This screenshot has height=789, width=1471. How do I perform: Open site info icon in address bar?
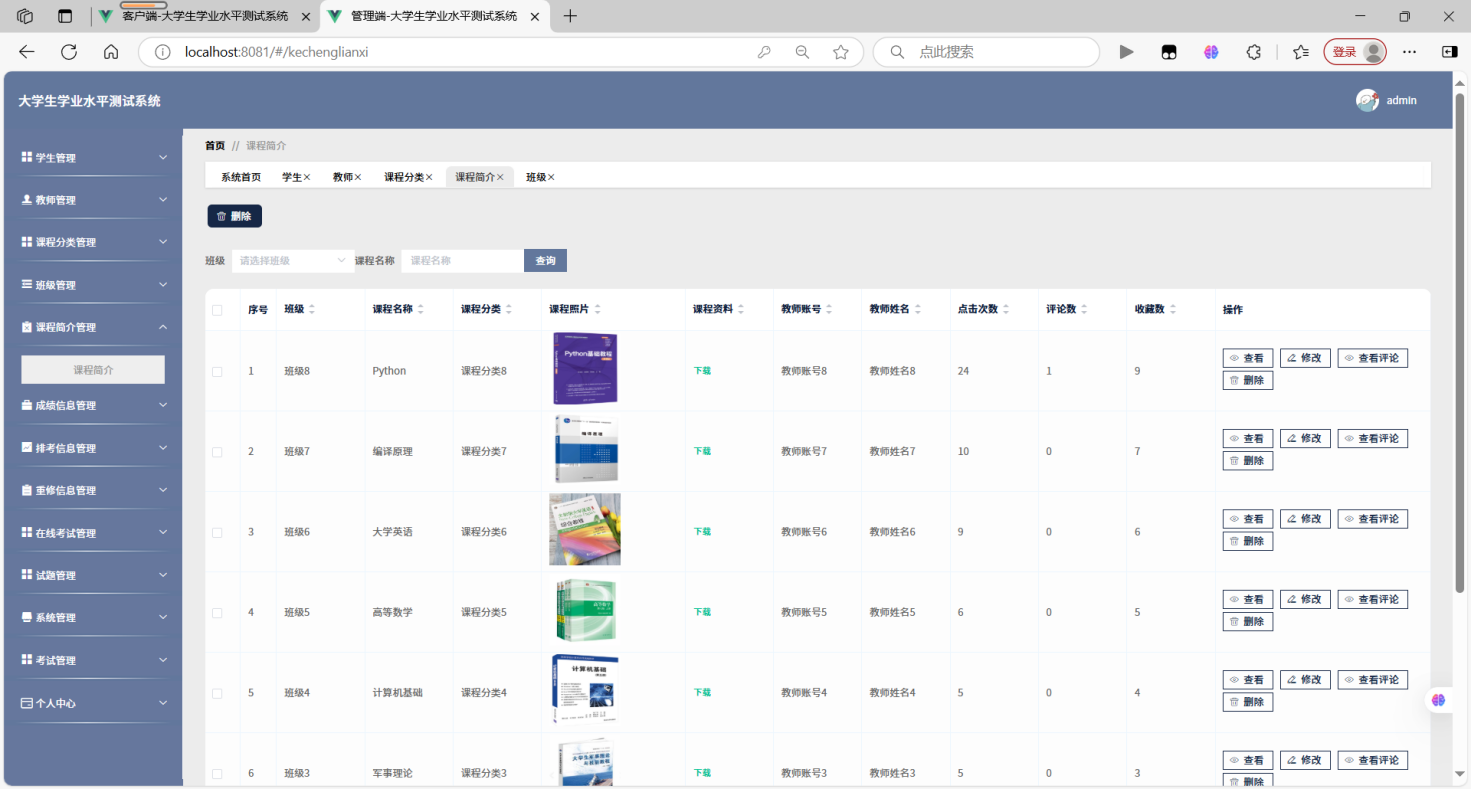163,52
